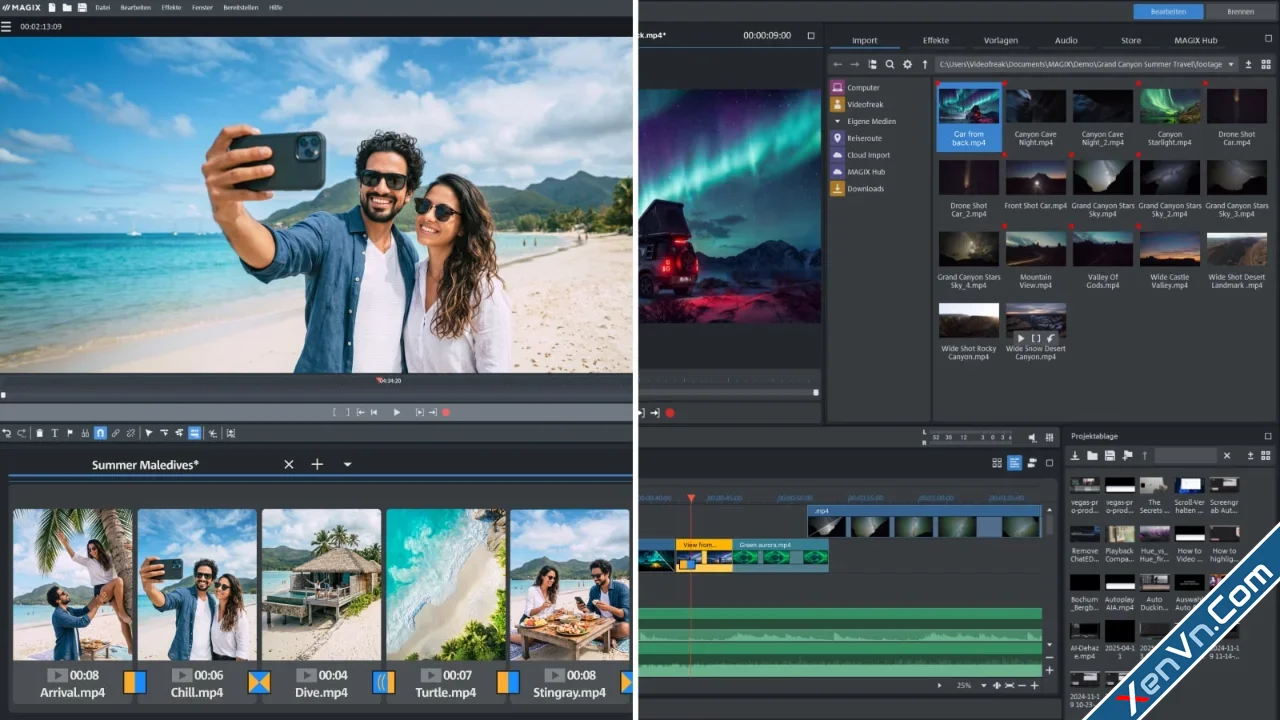The image size is (1280, 720).
Task: Open the dropdown arrow next to the project tab
Action: pos(347,464)
